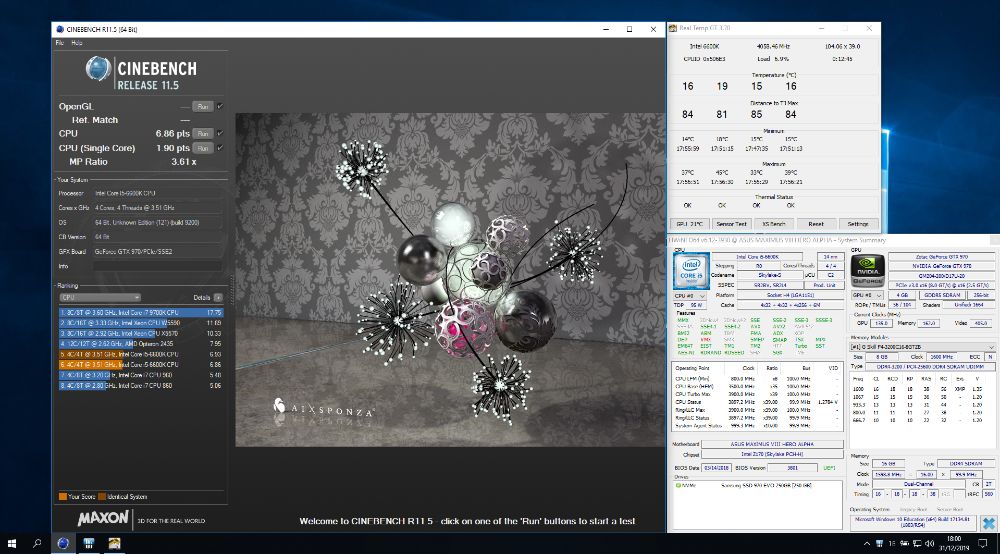Click the rendered Aixsponza scene image
This screenshot has height=554, width=1000.
point(450,280)
